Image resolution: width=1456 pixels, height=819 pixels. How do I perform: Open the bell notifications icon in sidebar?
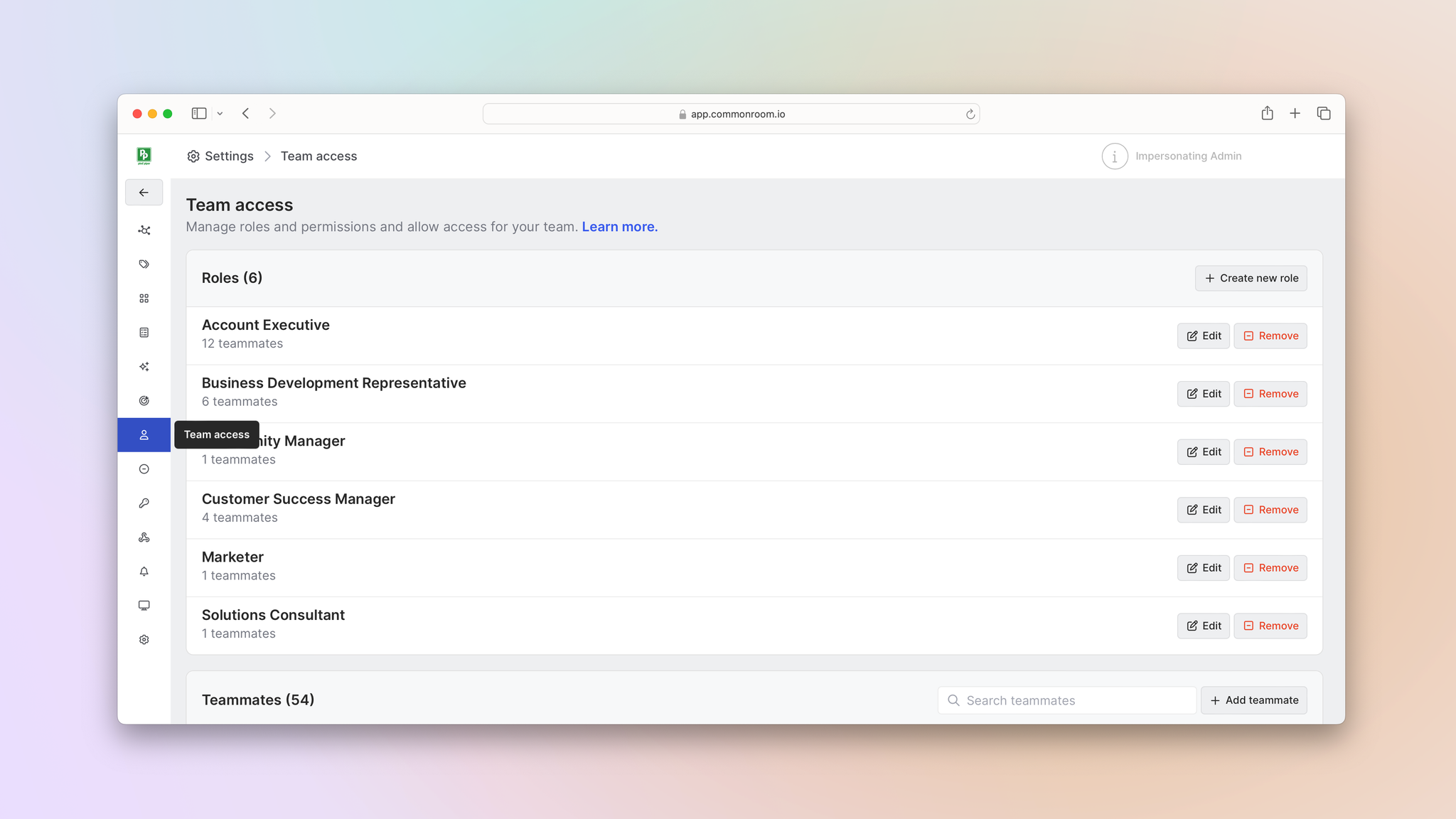pyautogui.click(x=144, y=572)
